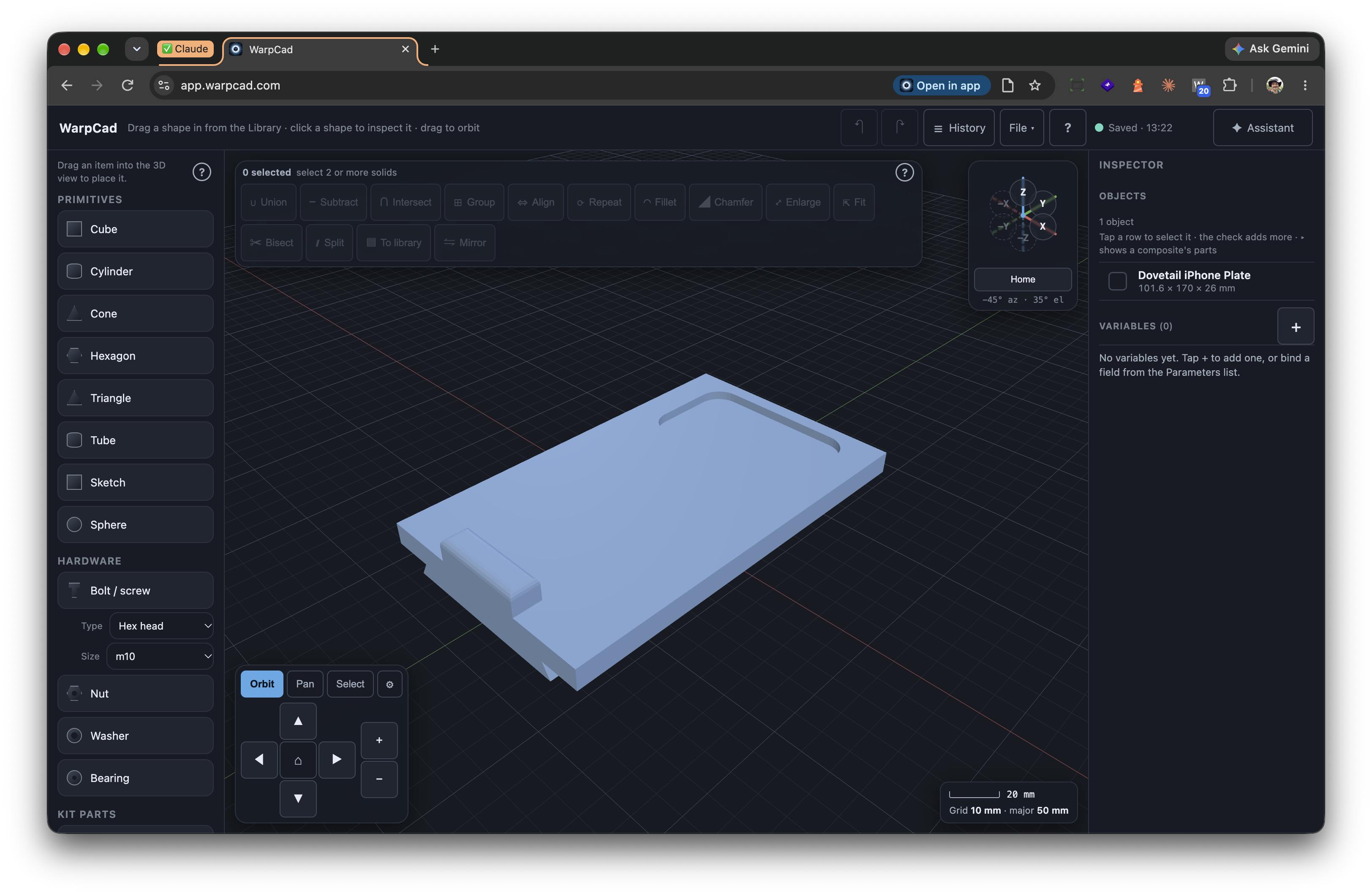Click Open in app button
Viewport: 1372px width, 896px height.
tap(942, 85)
